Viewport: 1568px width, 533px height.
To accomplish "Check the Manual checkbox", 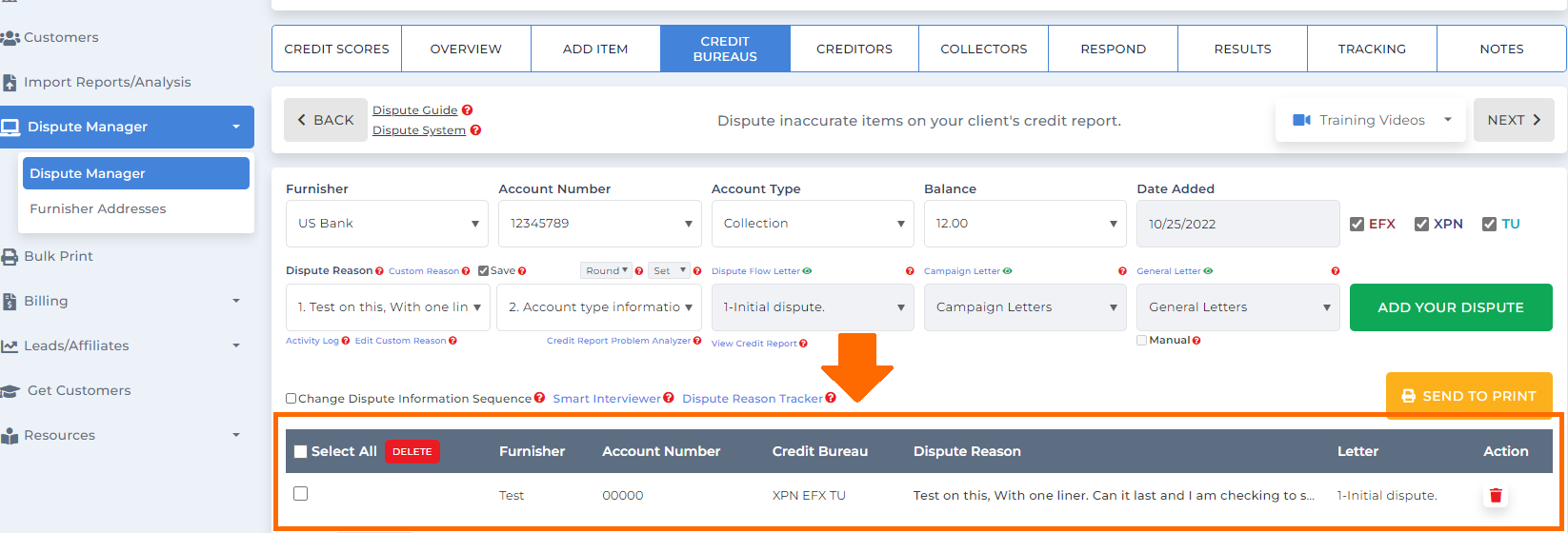I will (1141, 341).
